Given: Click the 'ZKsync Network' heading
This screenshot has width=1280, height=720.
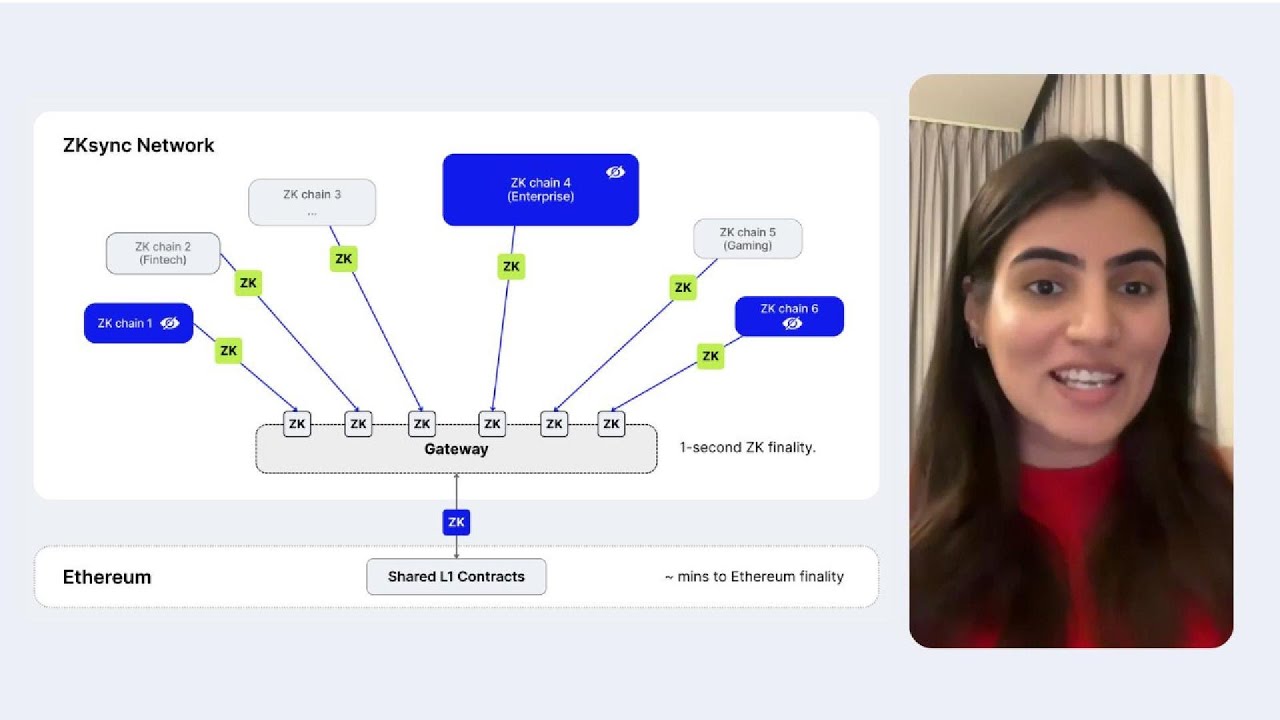Looking at the screenshot, I should 138,145.
